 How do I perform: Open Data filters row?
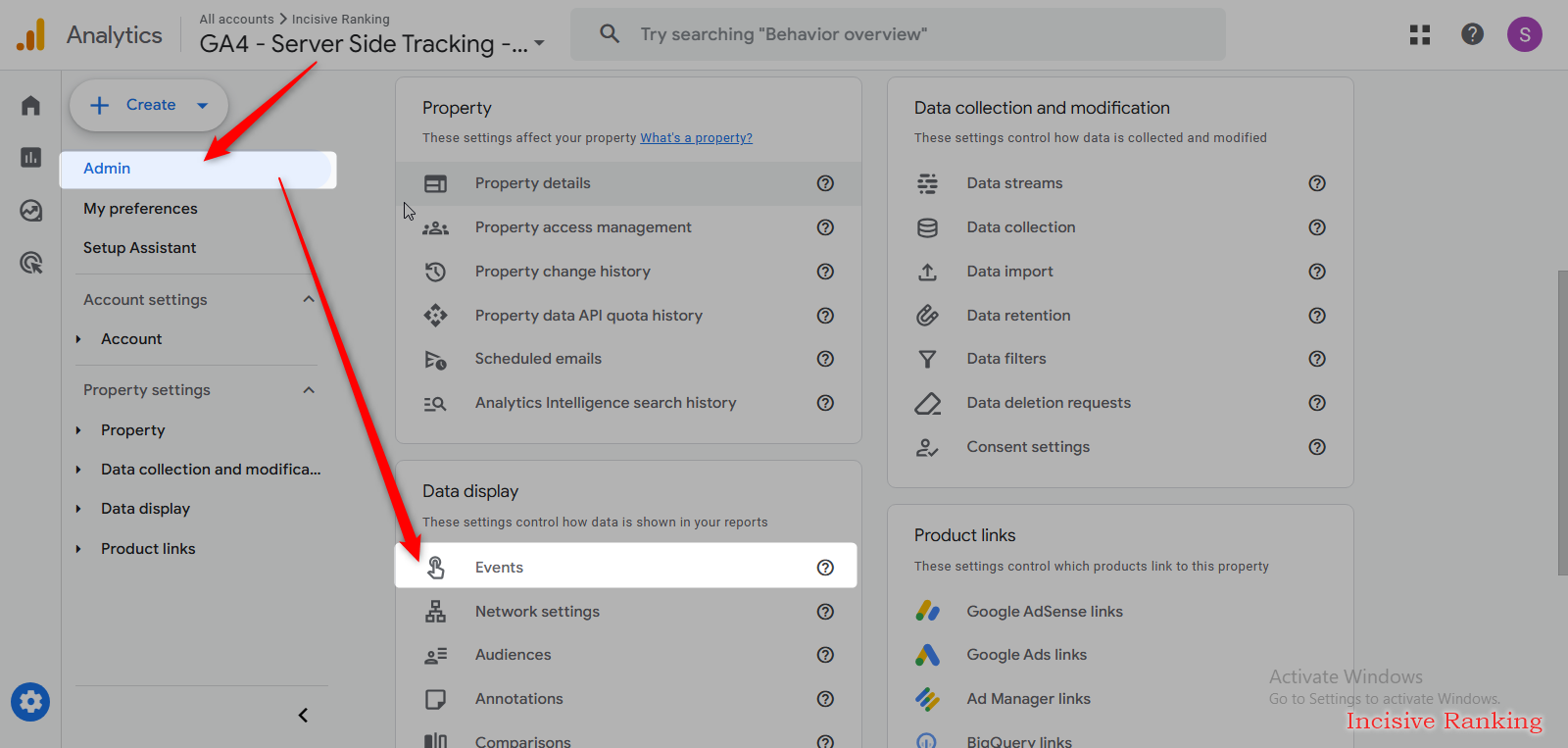1120,359
